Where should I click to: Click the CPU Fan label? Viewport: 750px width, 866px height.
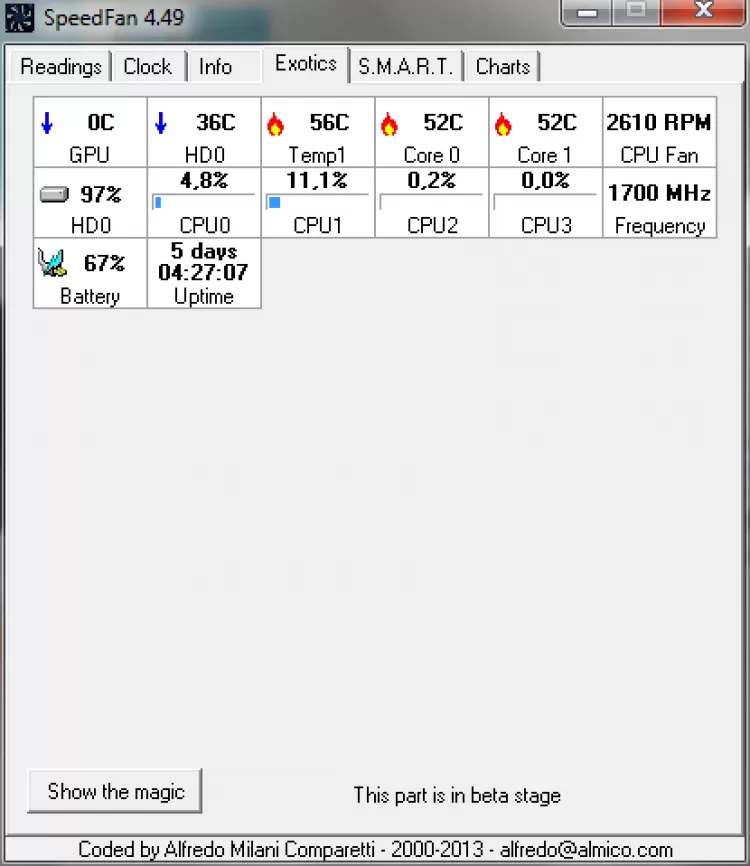pyautogui.click(x=659, y=155)
